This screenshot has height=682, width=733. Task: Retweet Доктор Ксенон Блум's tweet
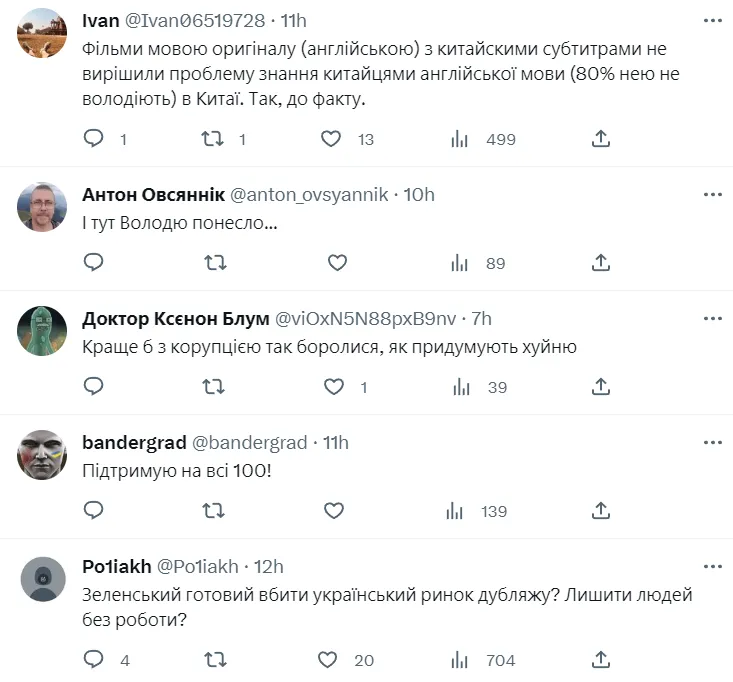tap(213, 387)
